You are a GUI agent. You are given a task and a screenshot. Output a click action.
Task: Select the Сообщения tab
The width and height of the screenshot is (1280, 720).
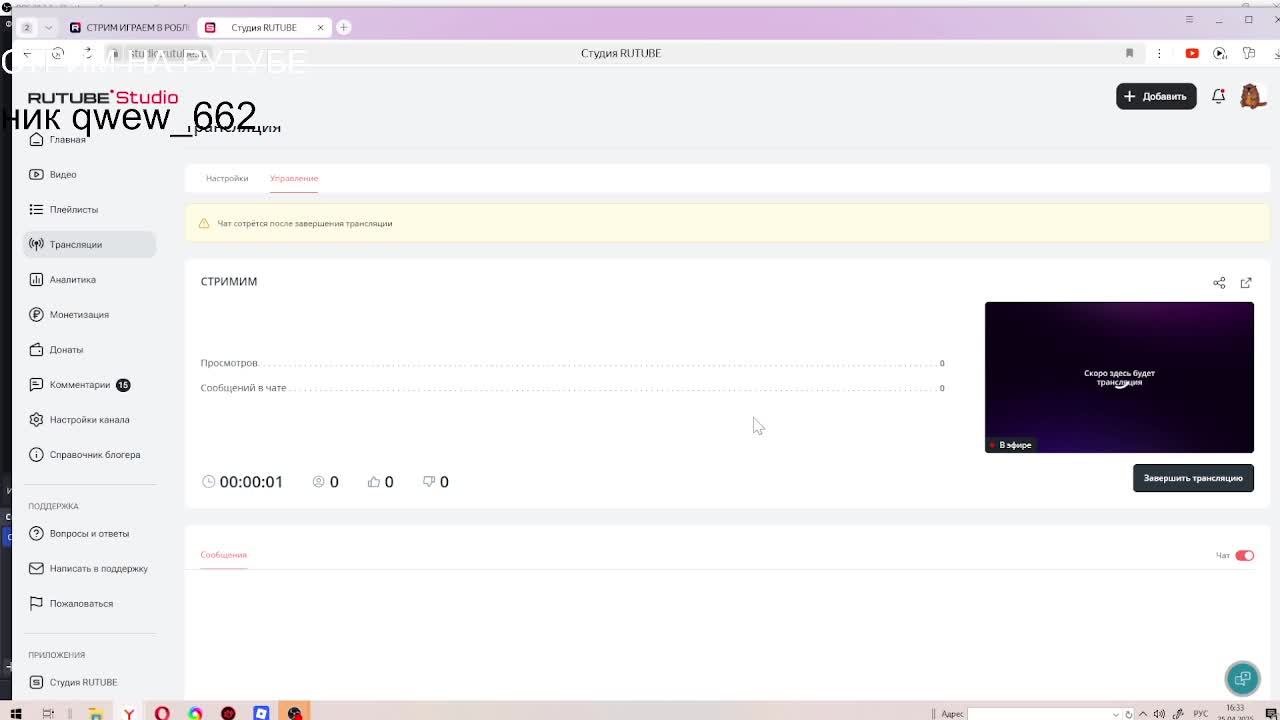click(223, 555)
